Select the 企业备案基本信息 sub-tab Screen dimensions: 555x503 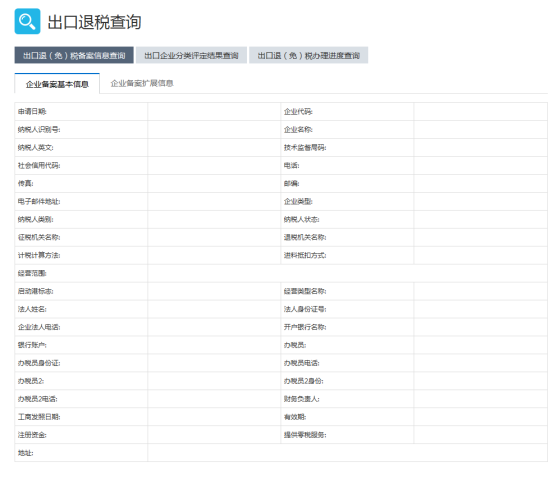(x=57, y=84)
